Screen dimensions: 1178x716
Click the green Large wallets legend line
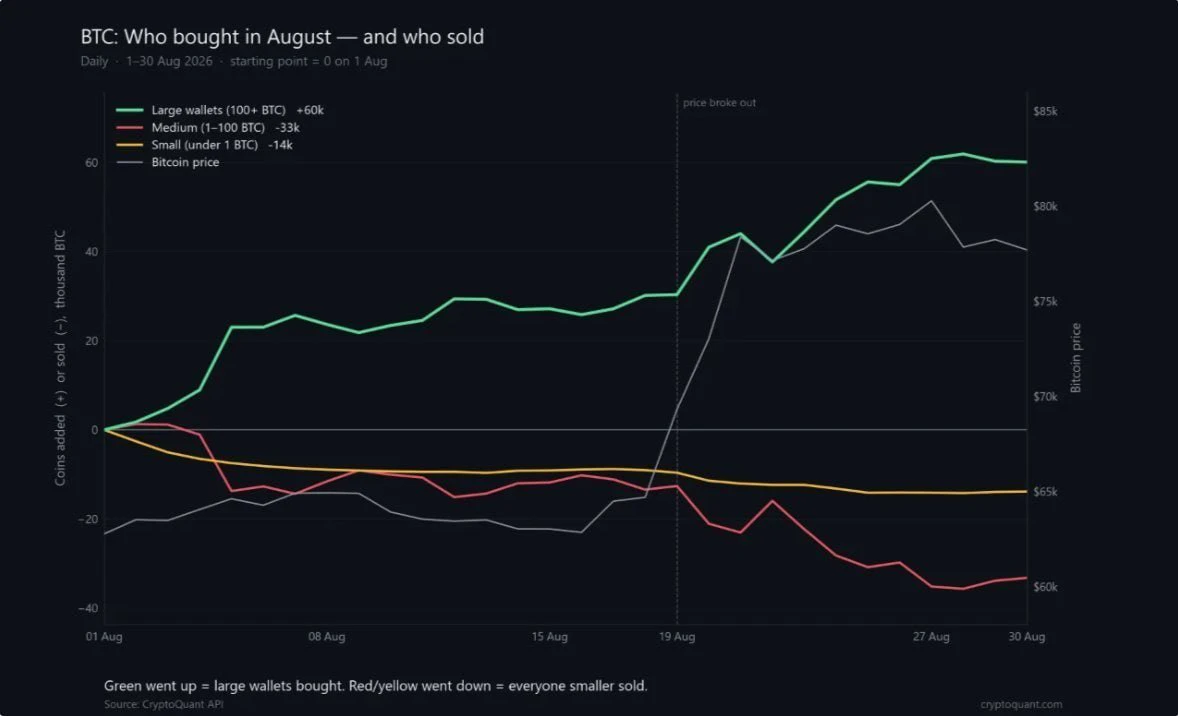coord(129,110)
